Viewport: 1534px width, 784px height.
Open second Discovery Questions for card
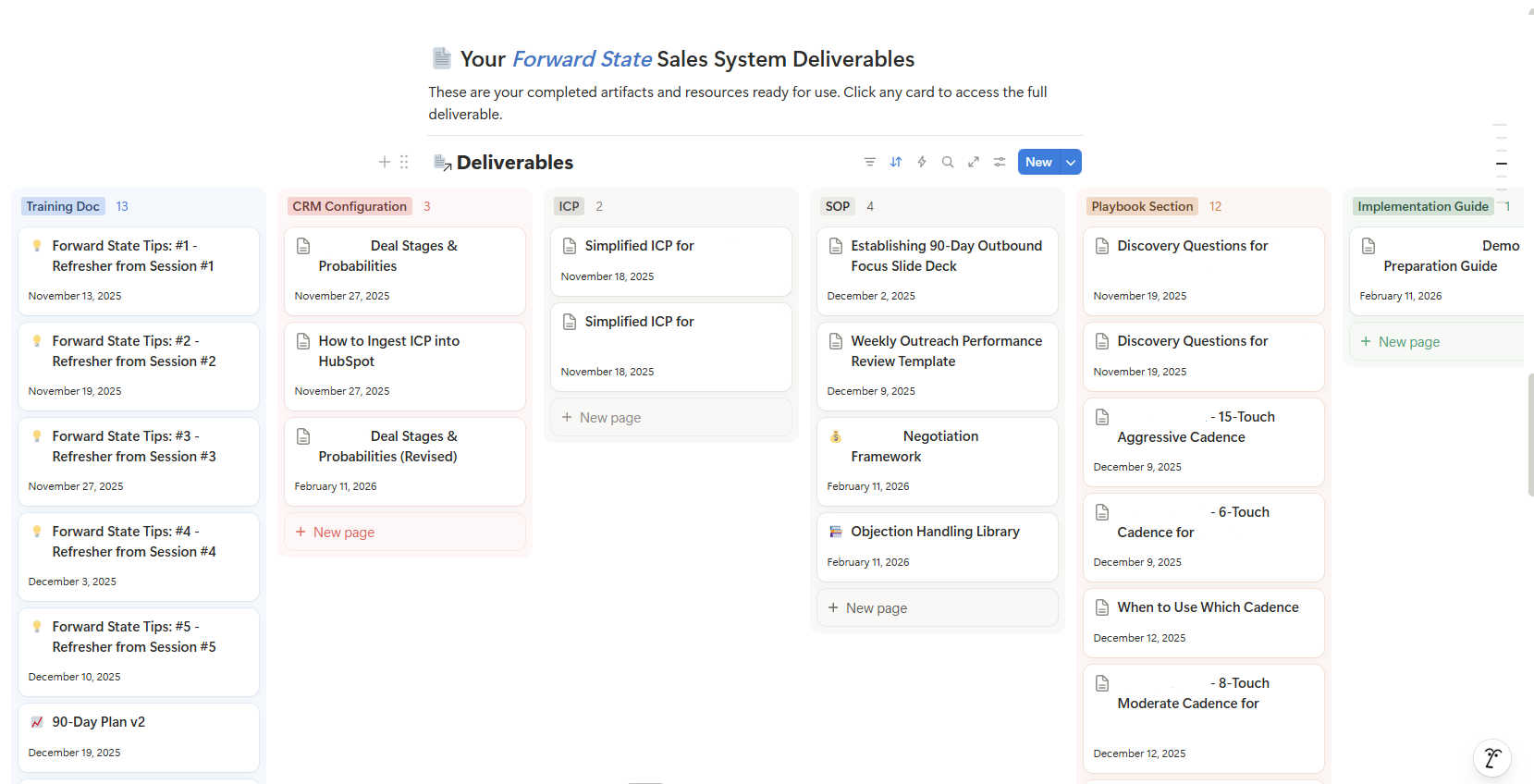(x=1204, y=357)
